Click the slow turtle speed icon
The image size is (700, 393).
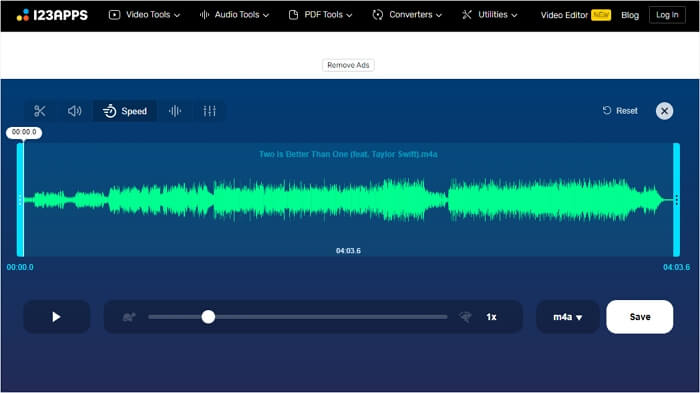[x=129, y=317]
